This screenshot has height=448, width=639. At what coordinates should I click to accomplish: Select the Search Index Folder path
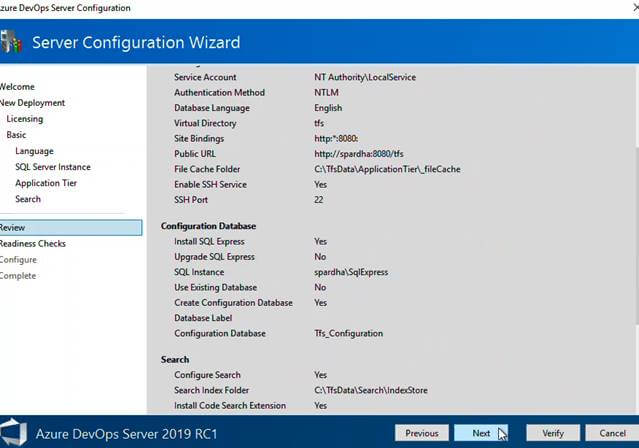click(x=371, y=390)
